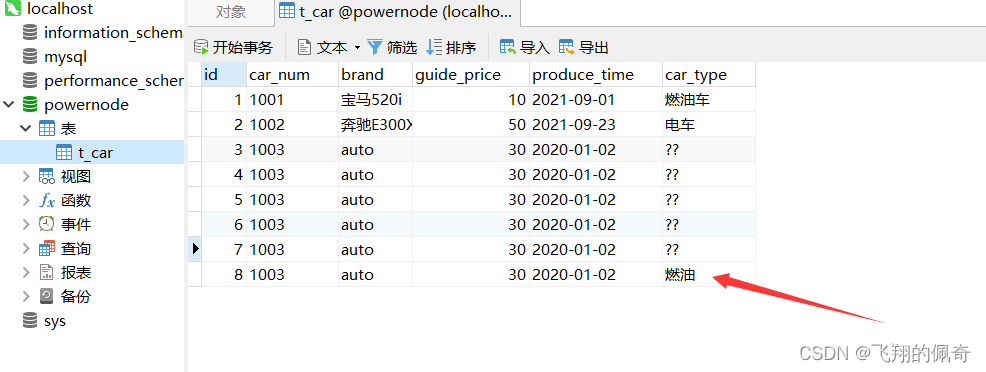
Task: Click the green powernode database icon
Action: tap(30, 104)
